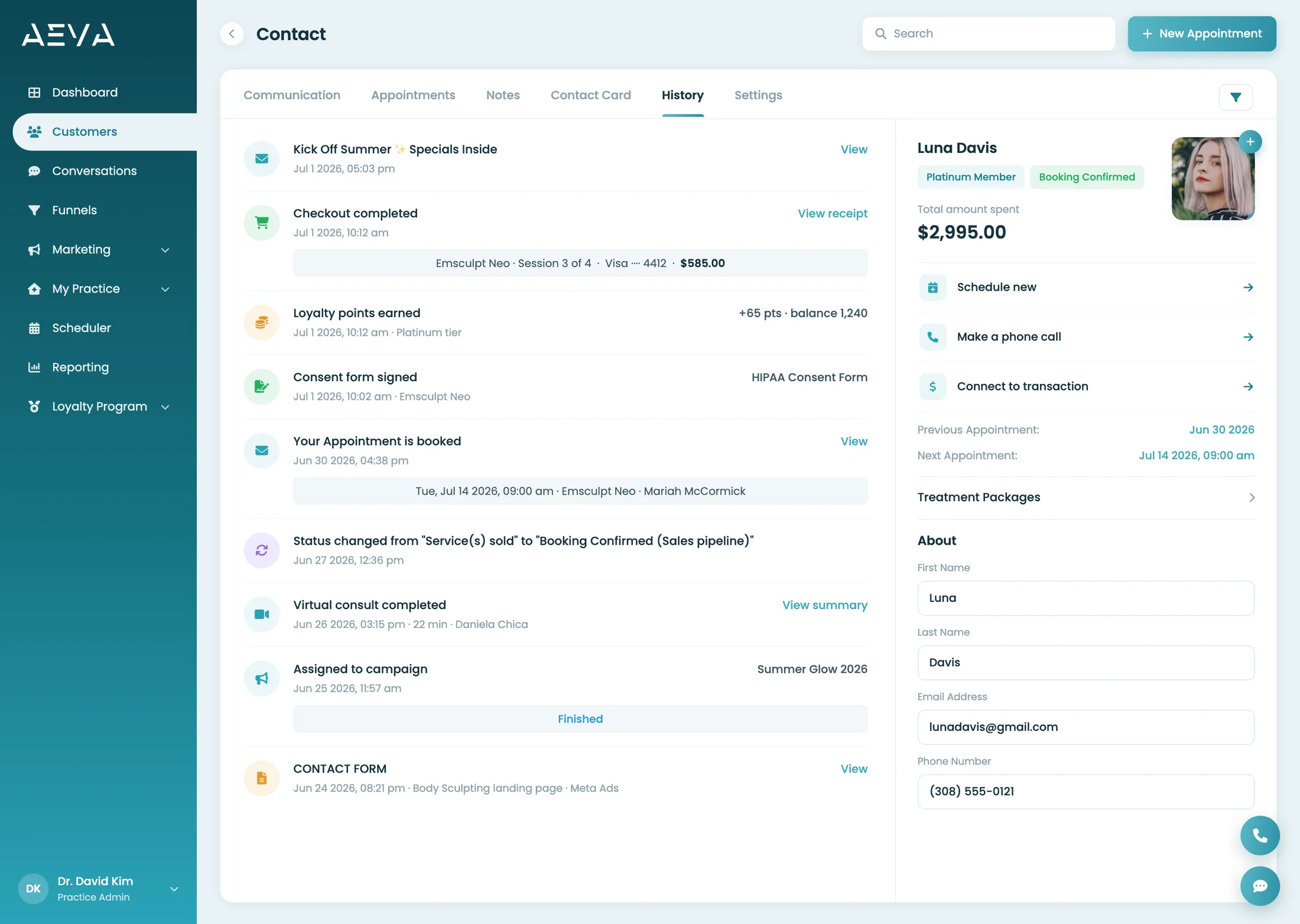Image resolution: width=1300 pixels, height=924 pixels.
Task: Expand the My Practice chevron
Action: coord(165,289)
